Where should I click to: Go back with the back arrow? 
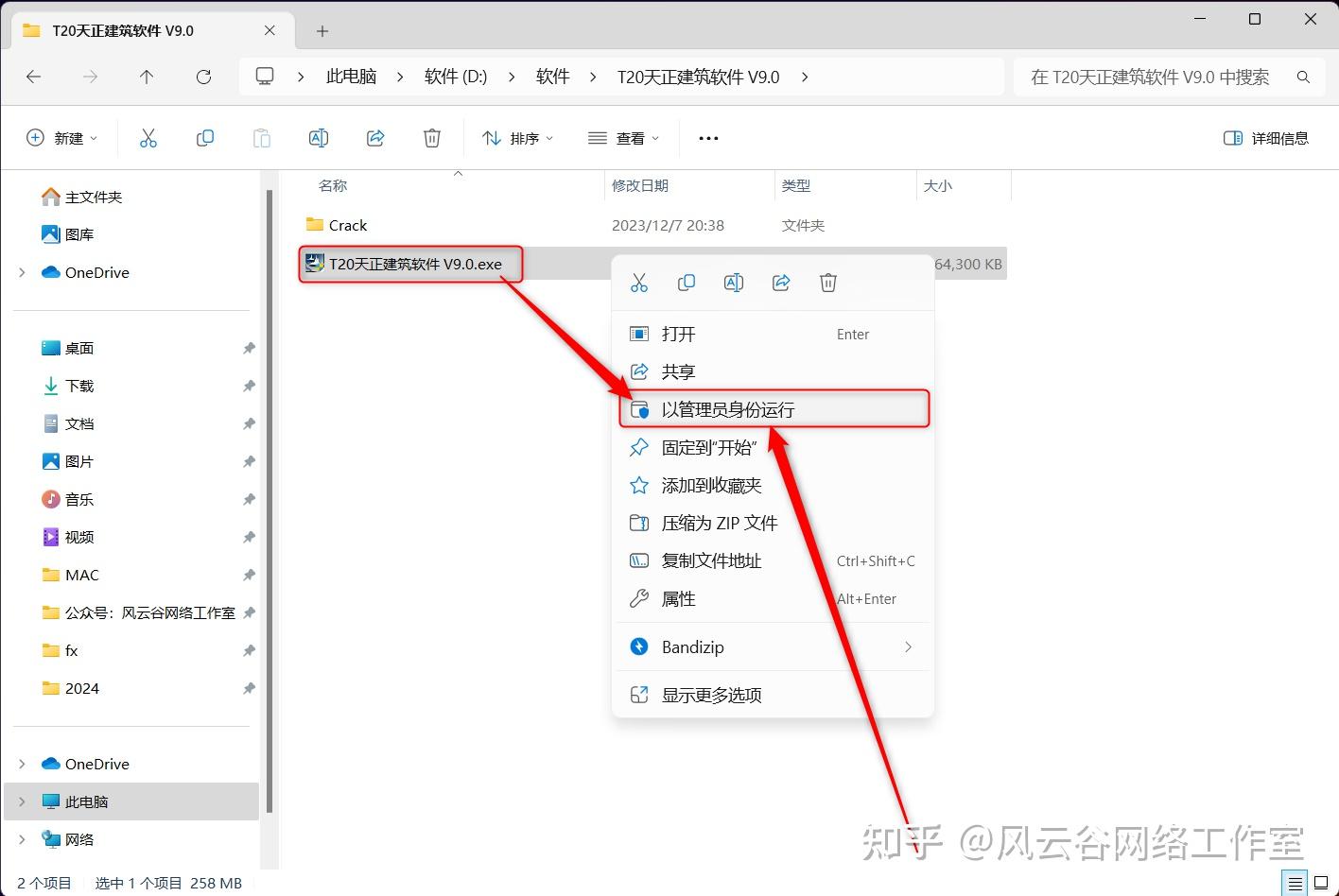(x=34, y=77)
